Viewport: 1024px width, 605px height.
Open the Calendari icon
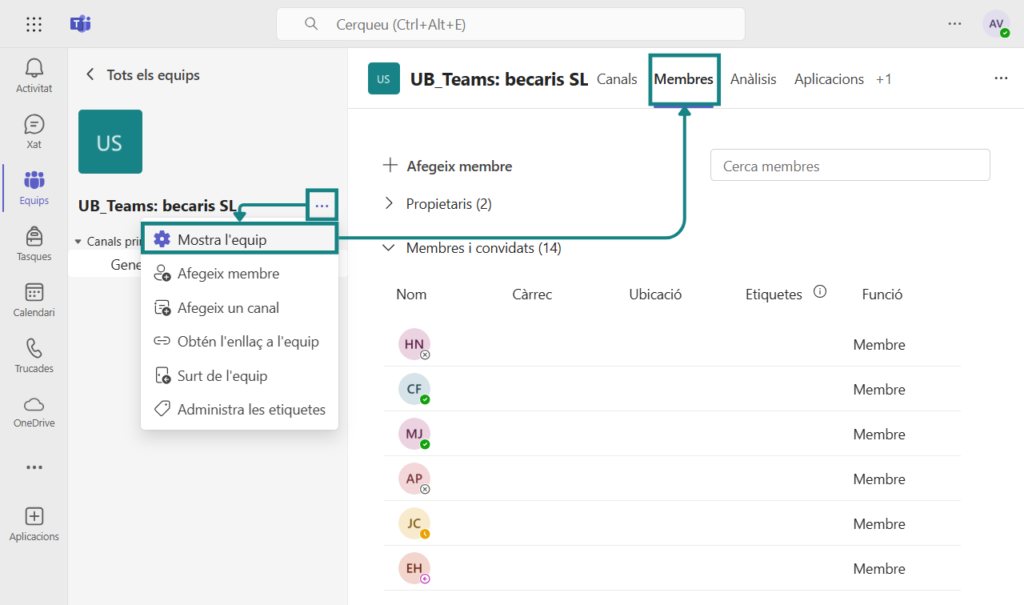pyautogui.click(x=34, y=293)
